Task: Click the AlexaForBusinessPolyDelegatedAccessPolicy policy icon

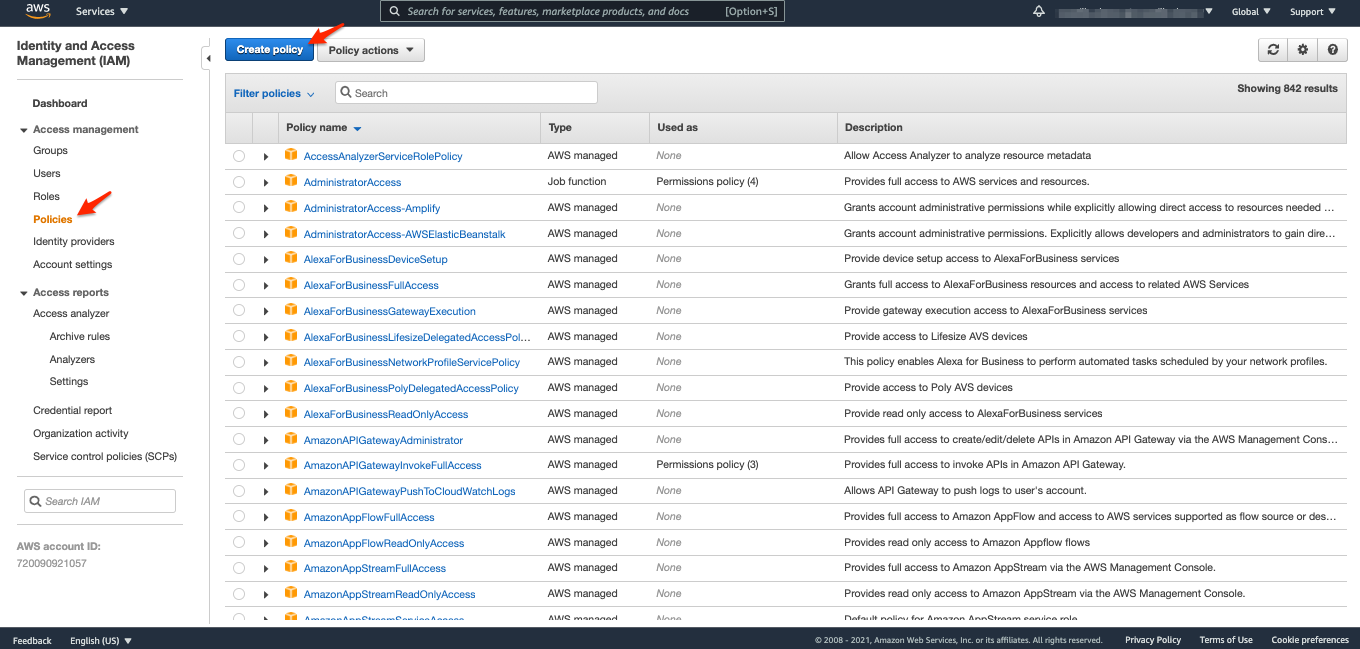Action: tap(291, 387)
